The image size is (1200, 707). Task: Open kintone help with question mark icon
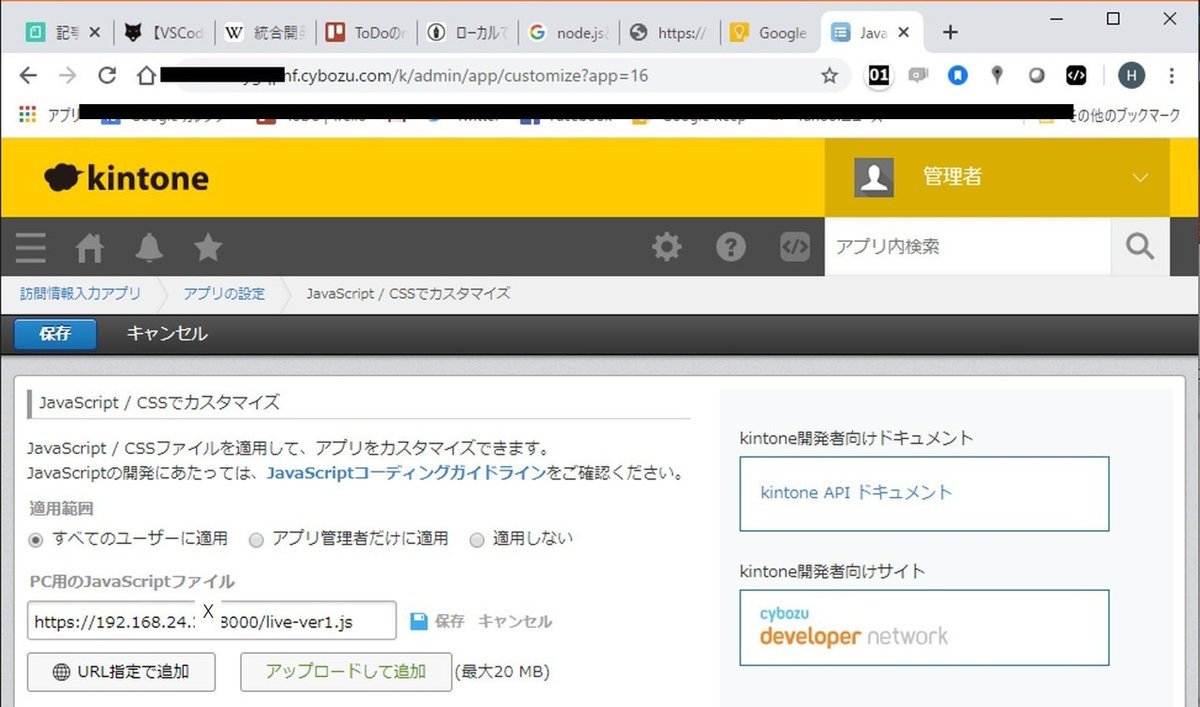731,247
